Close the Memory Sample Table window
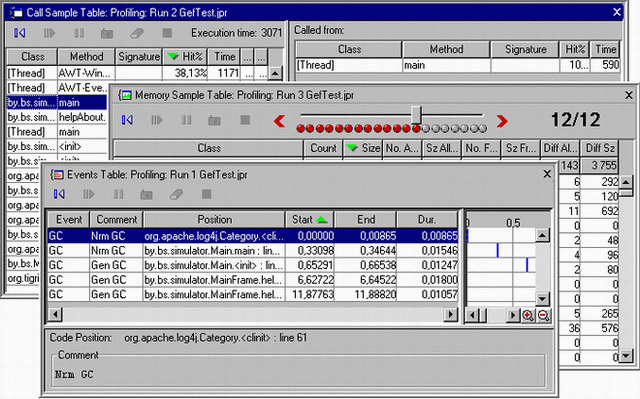Image resolution: width=640 pixels, height=399 pixels. 629,95
